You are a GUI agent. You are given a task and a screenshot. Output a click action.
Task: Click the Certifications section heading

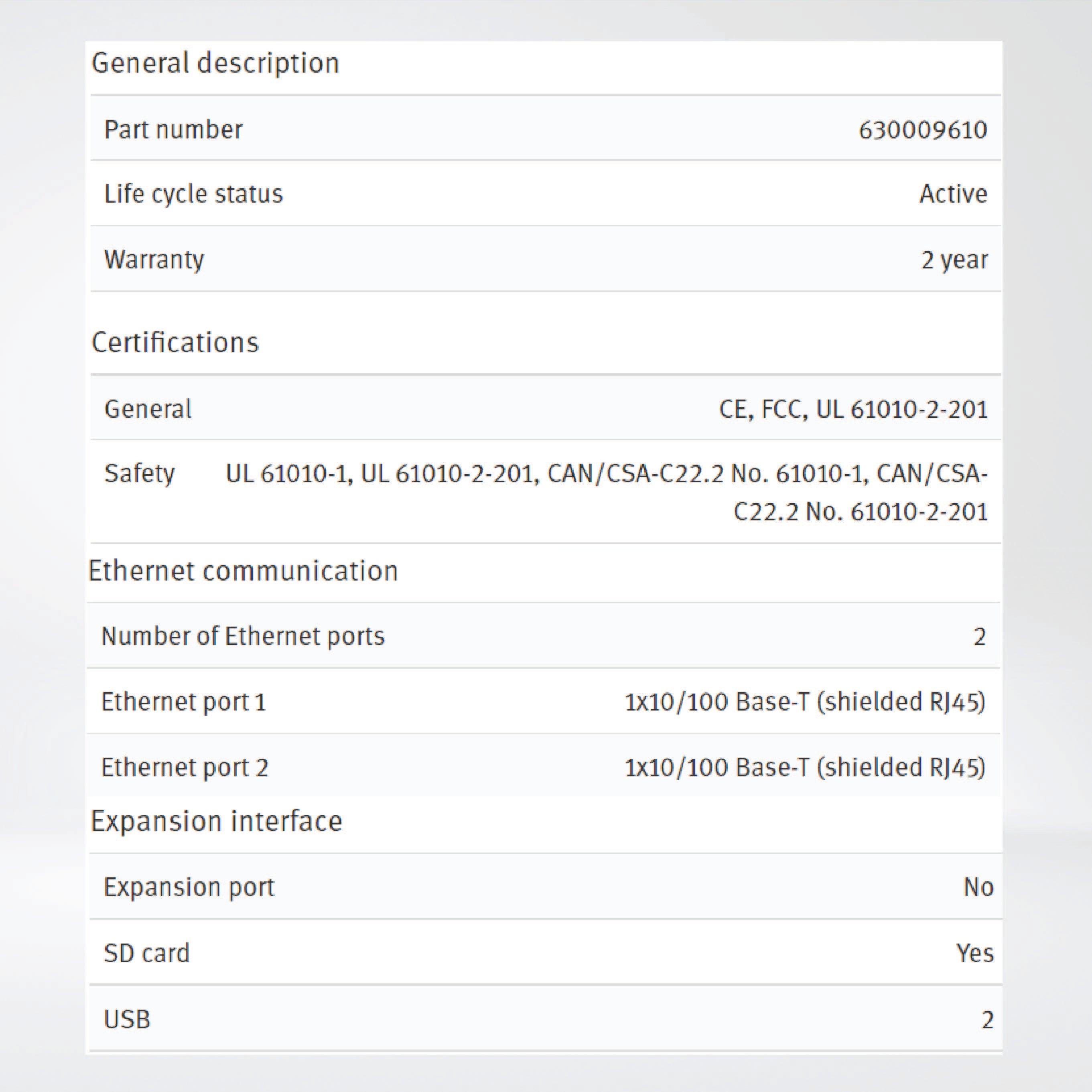175,343
